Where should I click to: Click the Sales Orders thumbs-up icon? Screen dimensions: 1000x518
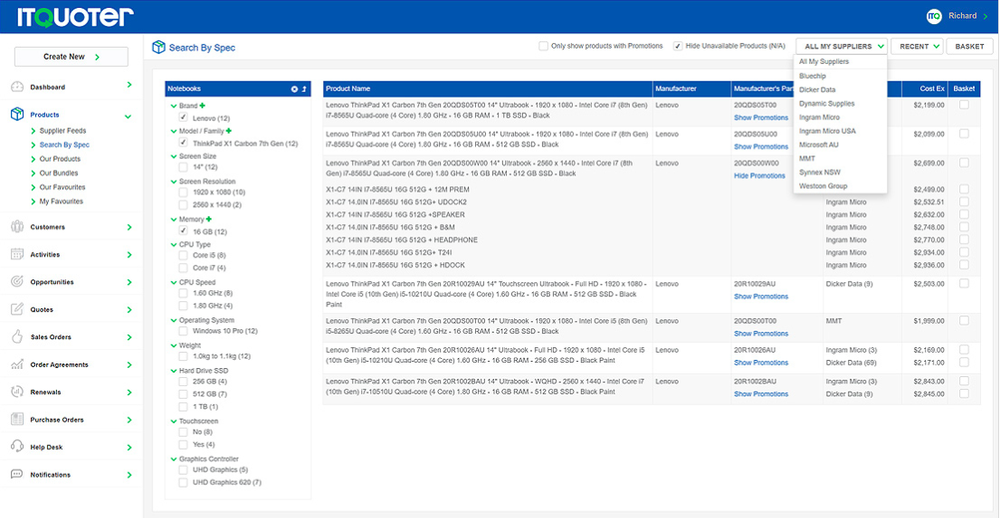17,337
